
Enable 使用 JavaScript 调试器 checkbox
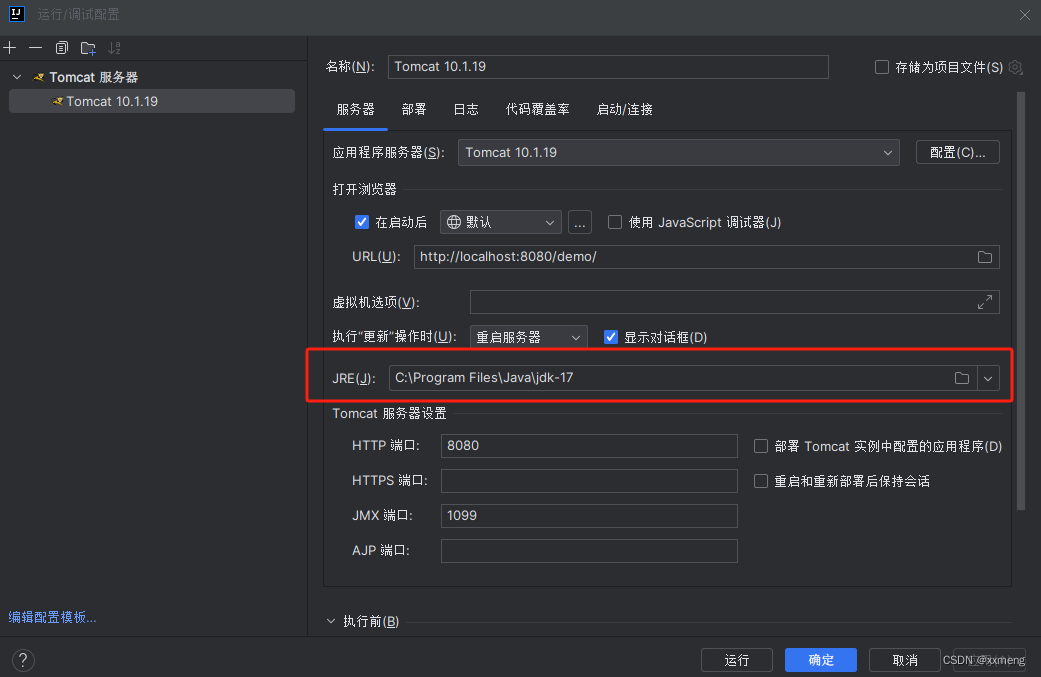[x=615, y=222]
